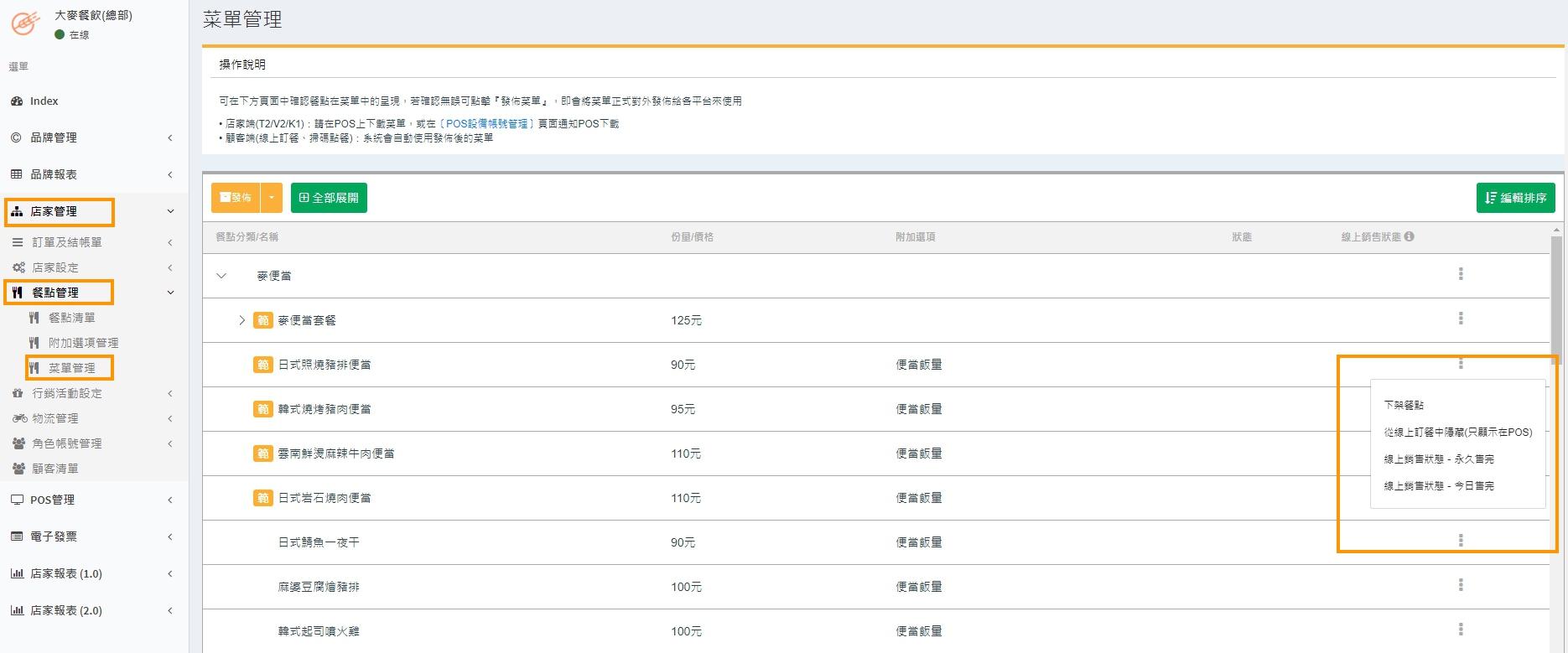The image size is (1568, 653).
Task: Click the 大麥餐飲 brand logo icon
Action: [25, 23]
